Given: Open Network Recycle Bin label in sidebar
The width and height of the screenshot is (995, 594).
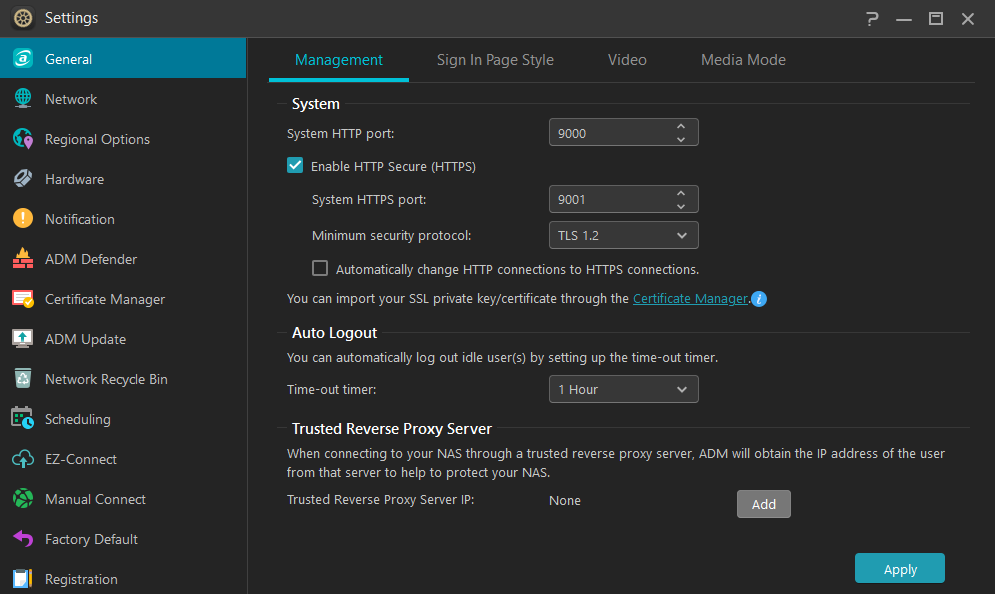Looking at the screenshot, I should click(106, 379).
